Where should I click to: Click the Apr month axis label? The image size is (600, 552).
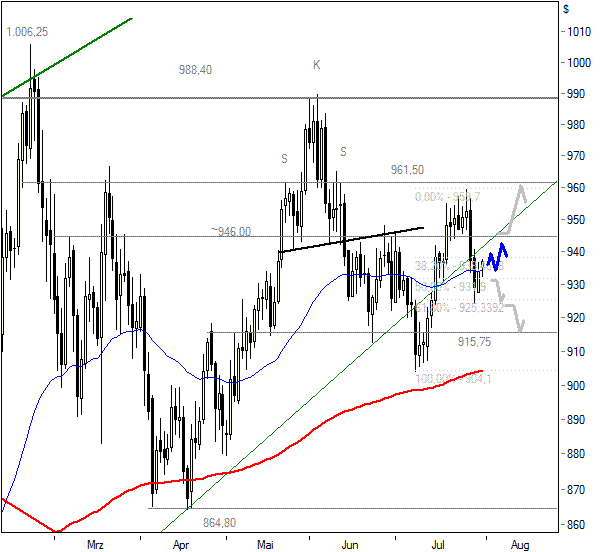[x=181, y=544]
